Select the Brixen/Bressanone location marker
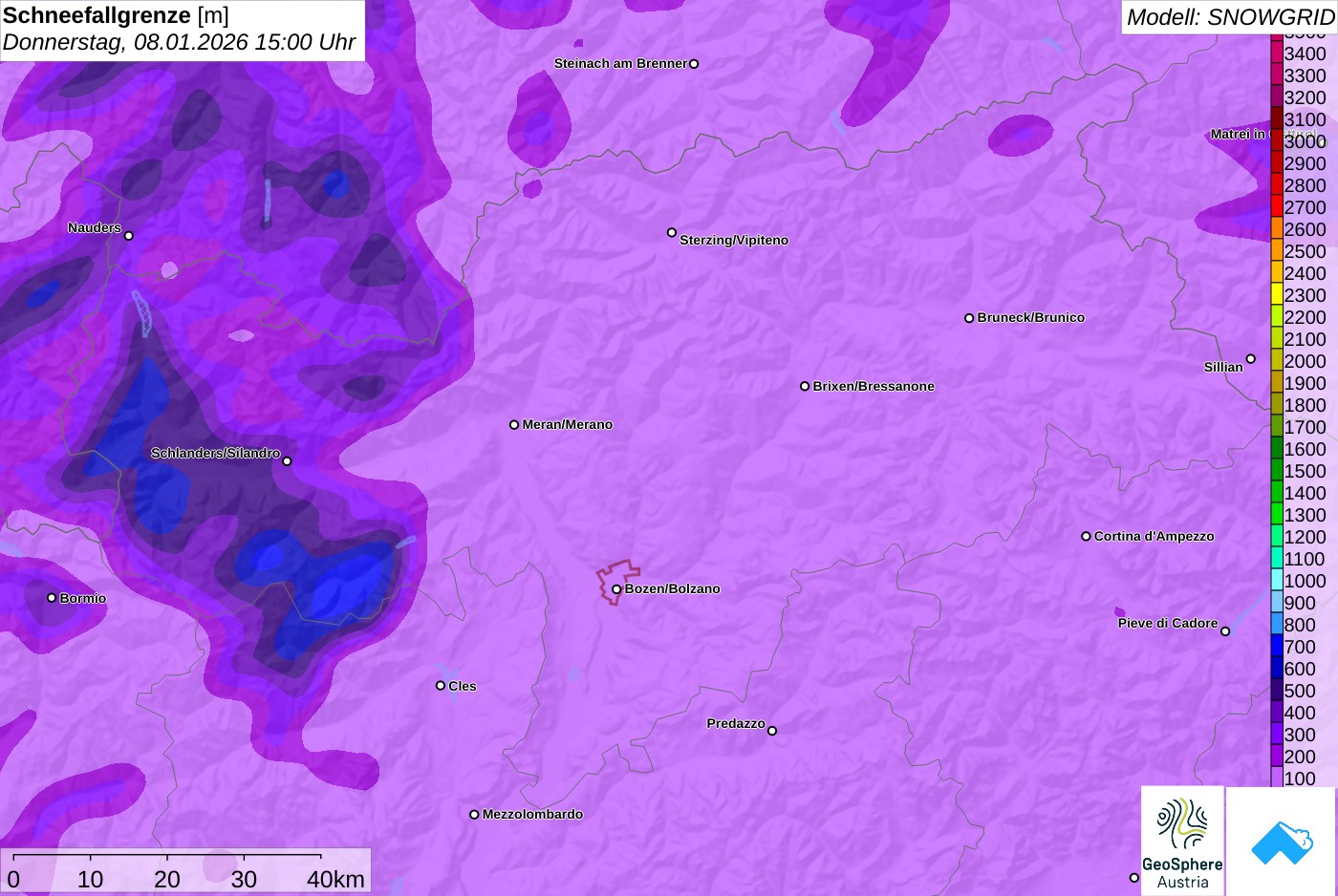 pyautogui.click(x=805, y=386)
